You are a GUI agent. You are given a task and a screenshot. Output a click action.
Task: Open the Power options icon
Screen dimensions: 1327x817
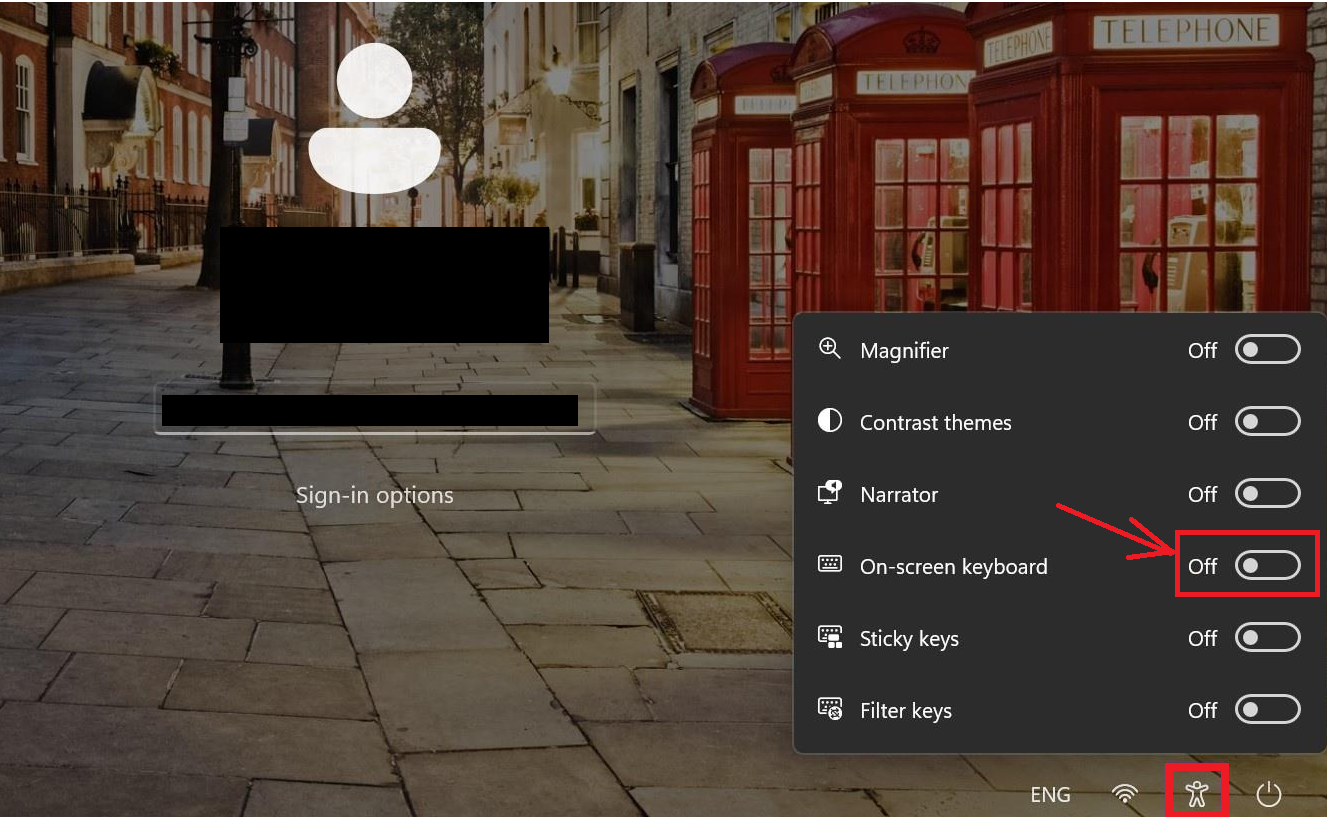coord(1268,795)
